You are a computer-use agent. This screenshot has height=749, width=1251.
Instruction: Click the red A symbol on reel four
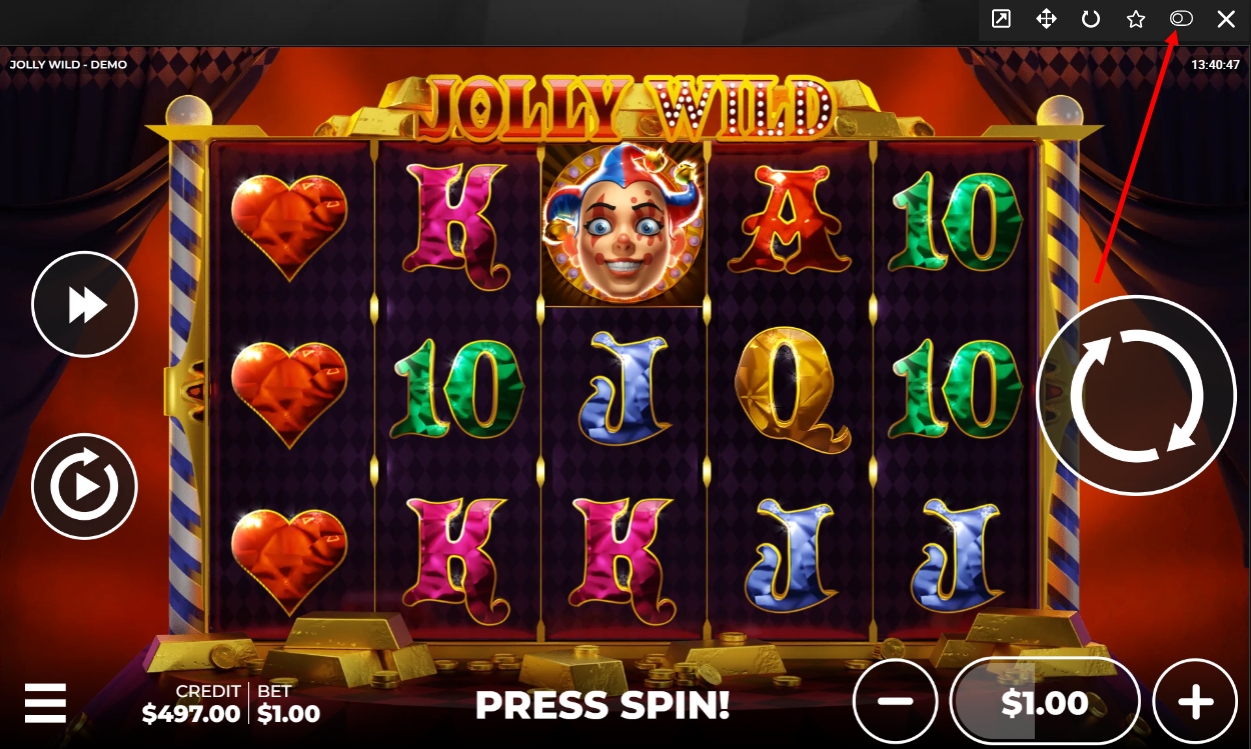pyautogui.click(x=790, y=220)
